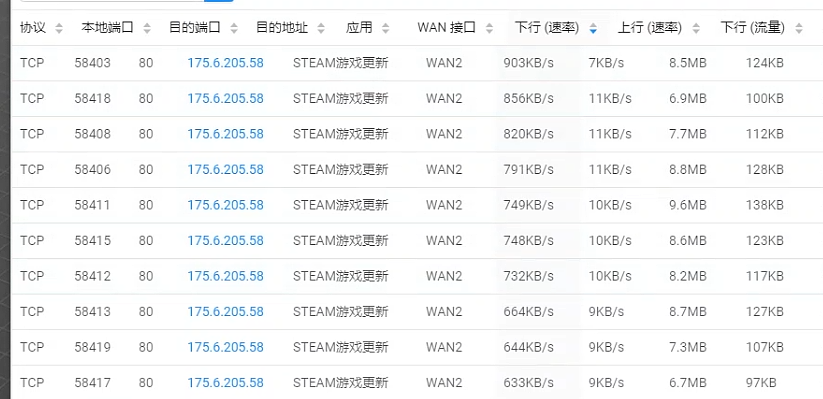
Task: Click the 下行 (速率) column header
Action: [547, 27]
